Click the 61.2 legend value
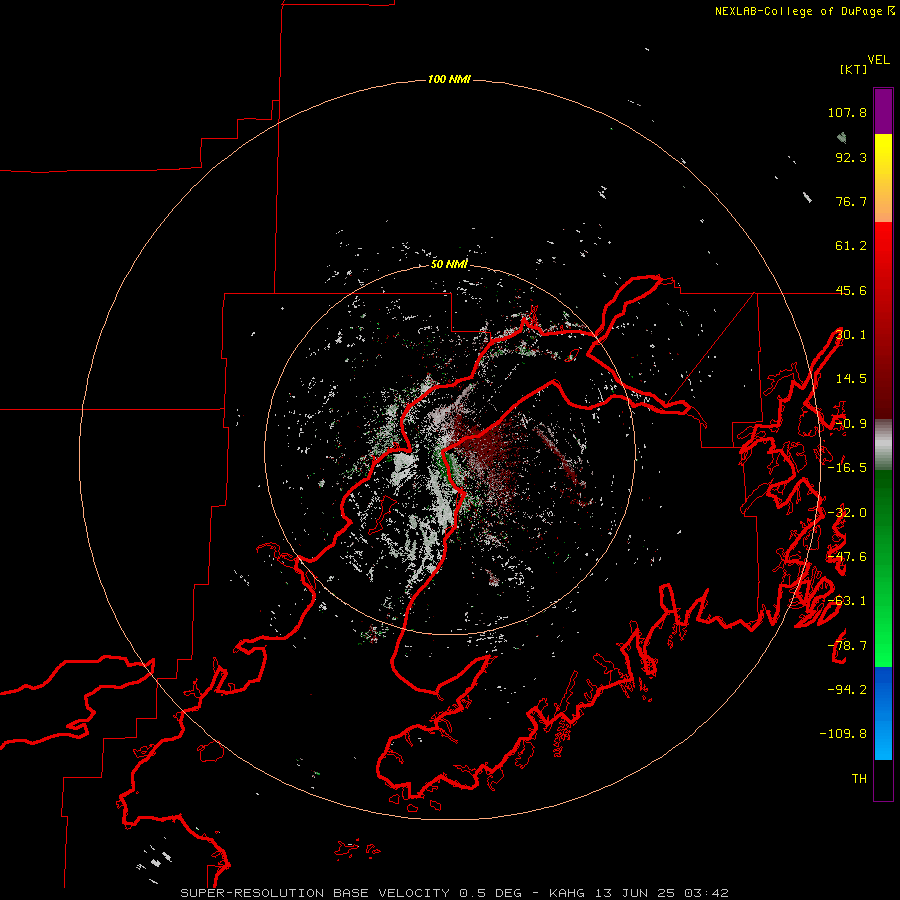The image size is (900, 900). pyautogui.click(x=851, y=246)
